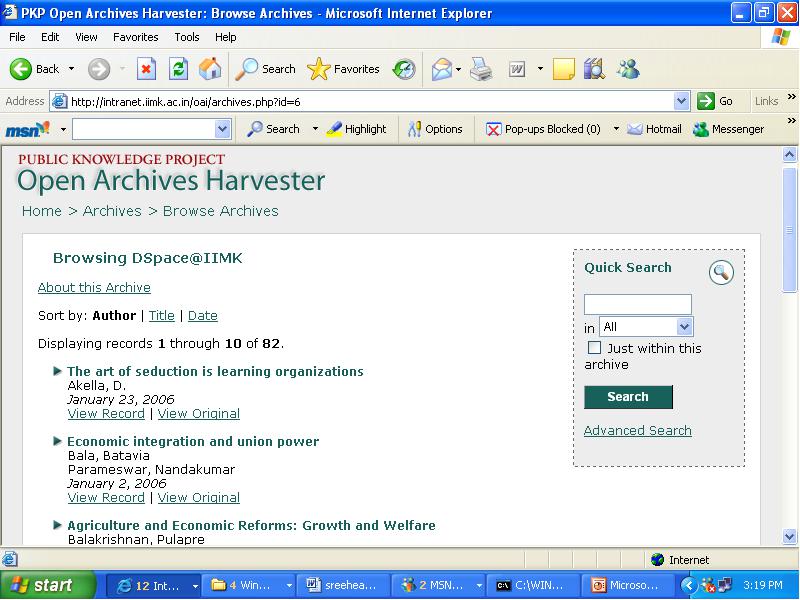
Task: Open the Home page icon
Action: 210,69
